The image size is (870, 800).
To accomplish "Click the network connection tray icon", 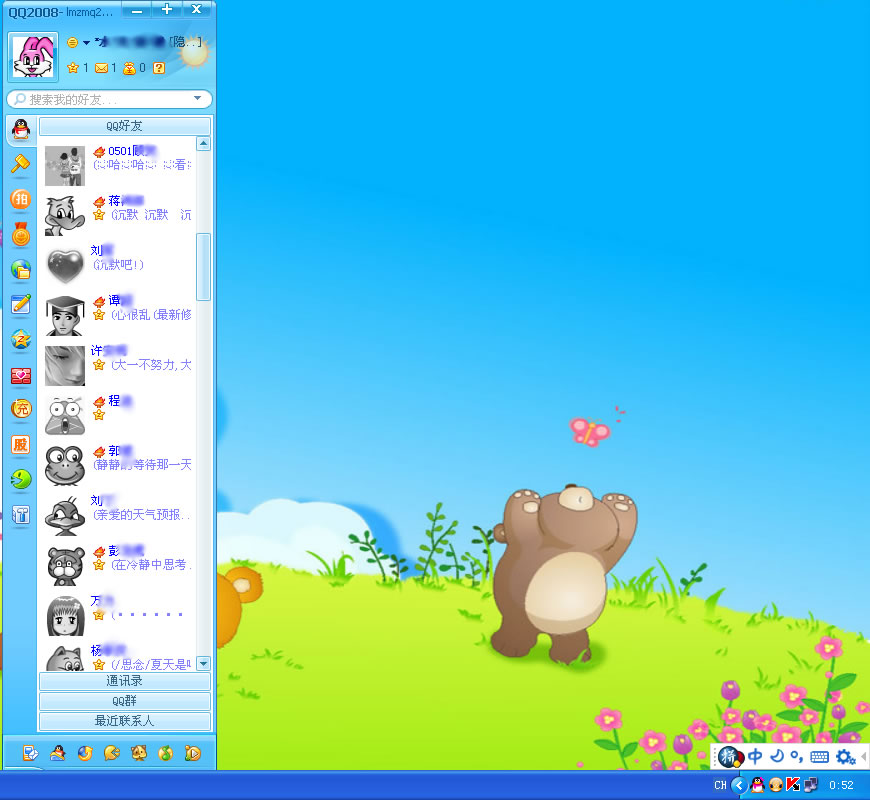I will 811,785.
